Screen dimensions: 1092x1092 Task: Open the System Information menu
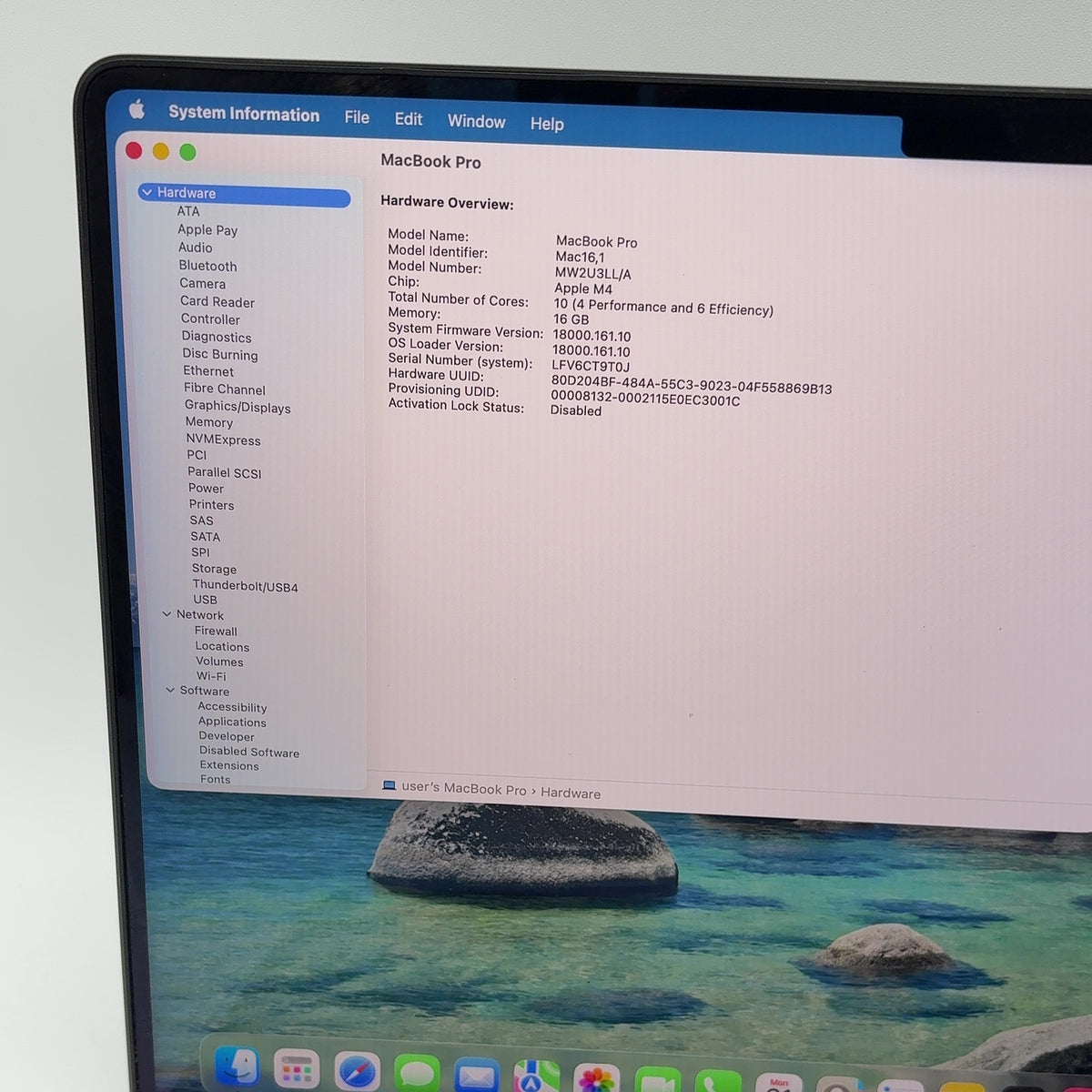pyautogui.click(x=244, y=114)
